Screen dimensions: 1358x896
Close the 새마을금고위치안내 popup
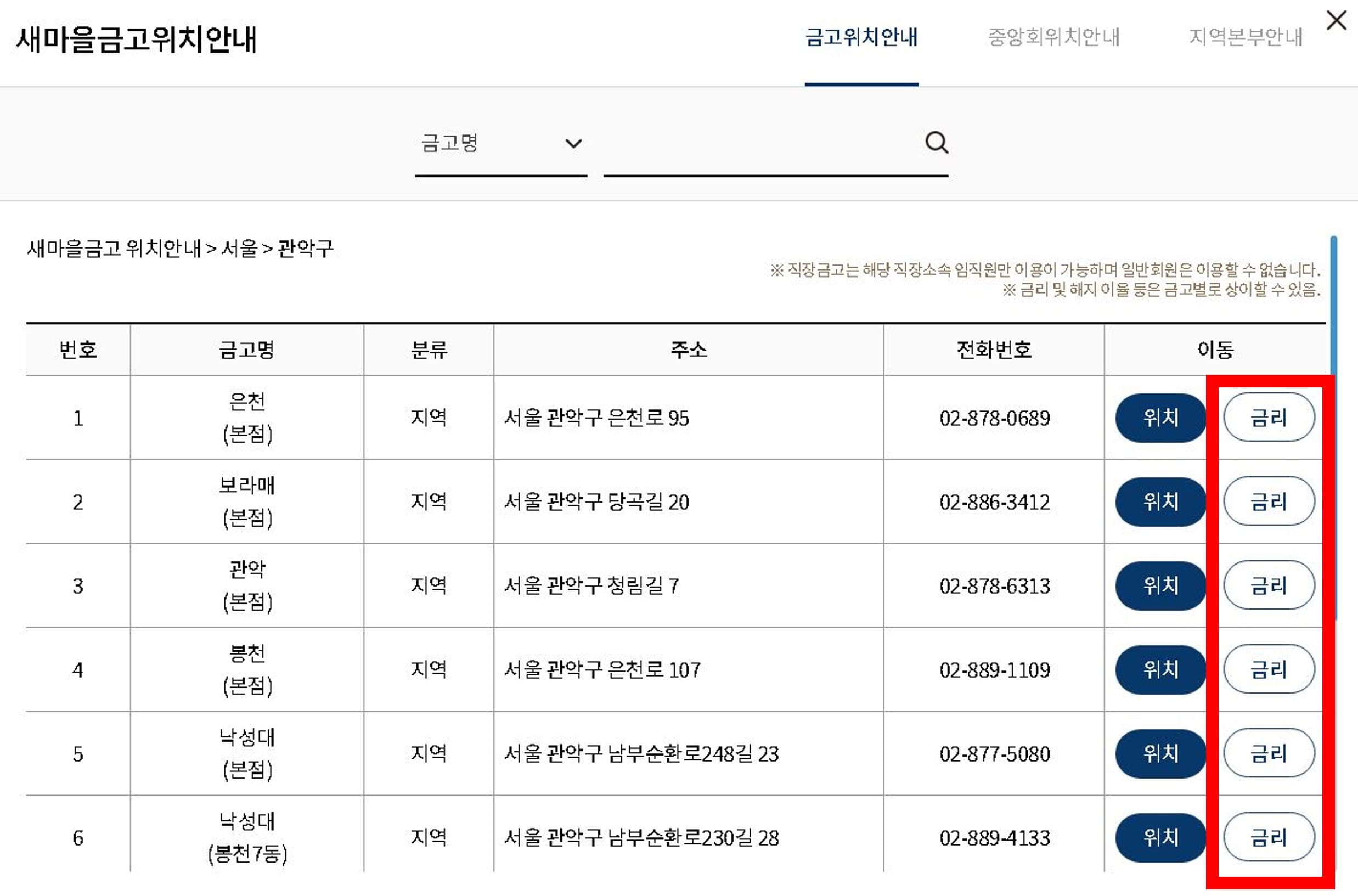(x=1336, y=20)
